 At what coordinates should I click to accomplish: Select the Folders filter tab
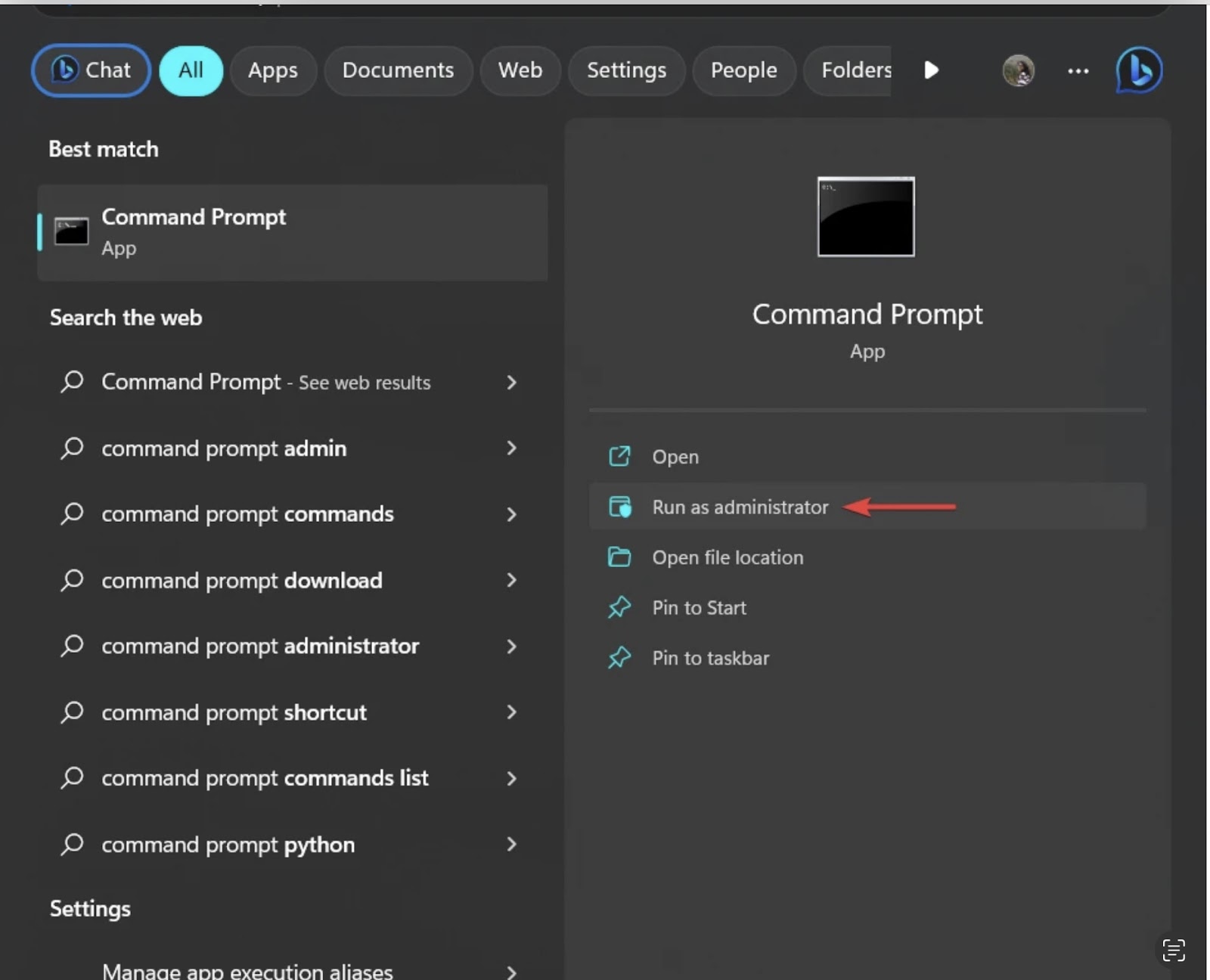[x=848, y=70]
